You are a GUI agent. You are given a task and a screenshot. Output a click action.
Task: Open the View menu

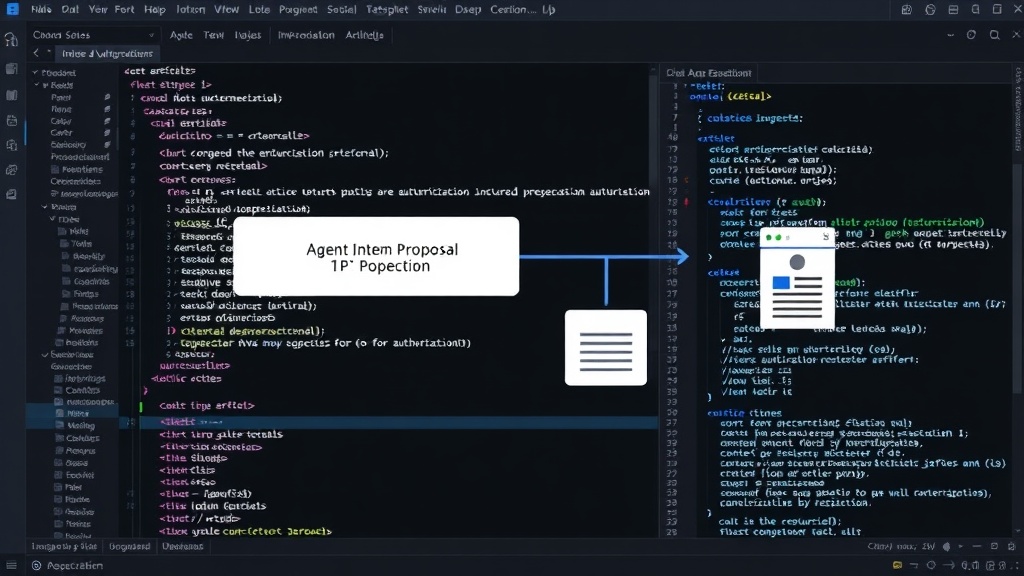[226, 10]
